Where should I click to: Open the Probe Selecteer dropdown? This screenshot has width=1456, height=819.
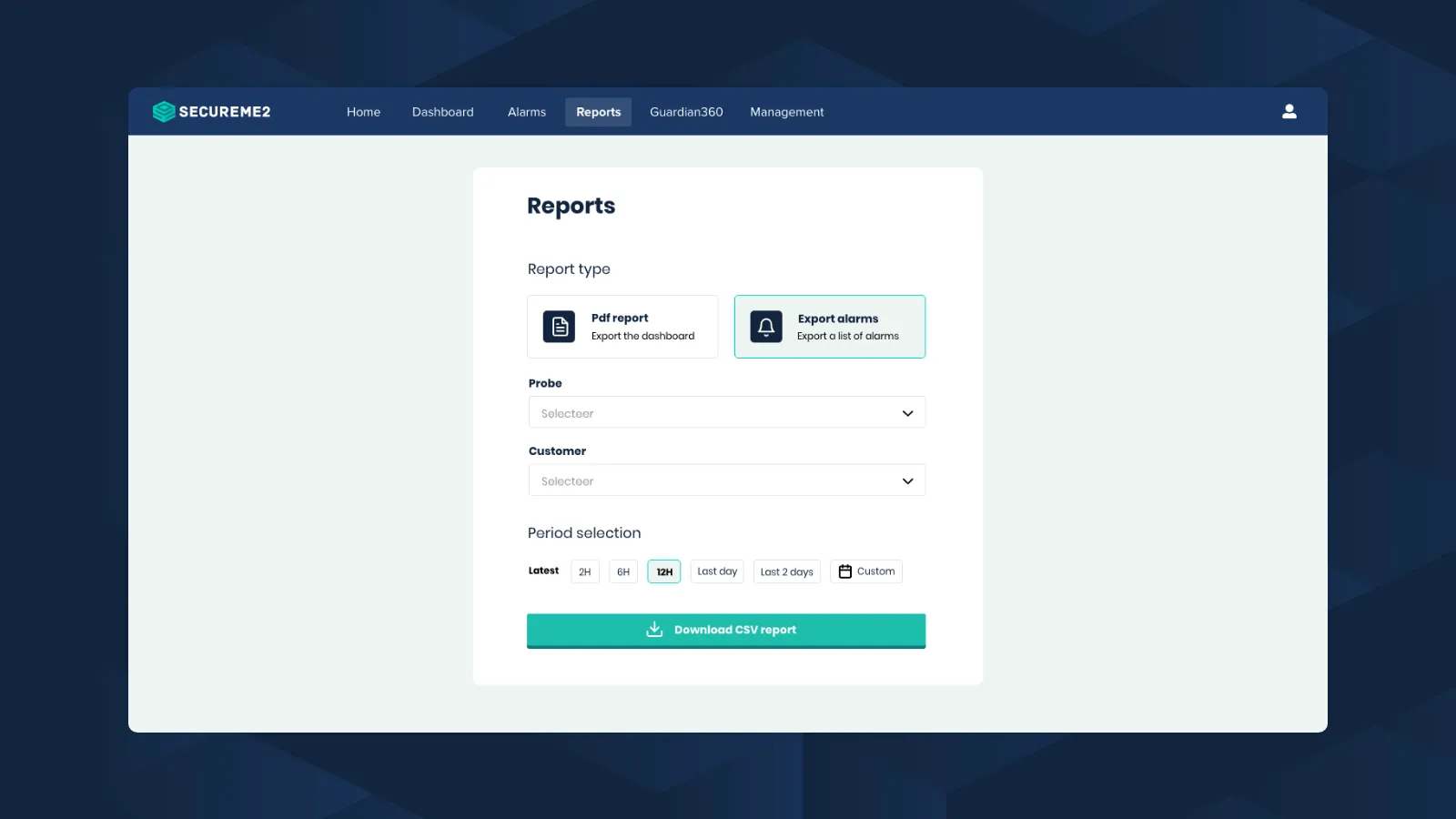tap(727, 412)
